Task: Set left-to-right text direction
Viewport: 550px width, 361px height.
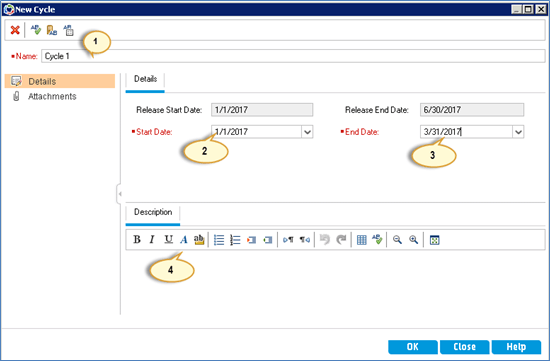Action: (288, 240)
